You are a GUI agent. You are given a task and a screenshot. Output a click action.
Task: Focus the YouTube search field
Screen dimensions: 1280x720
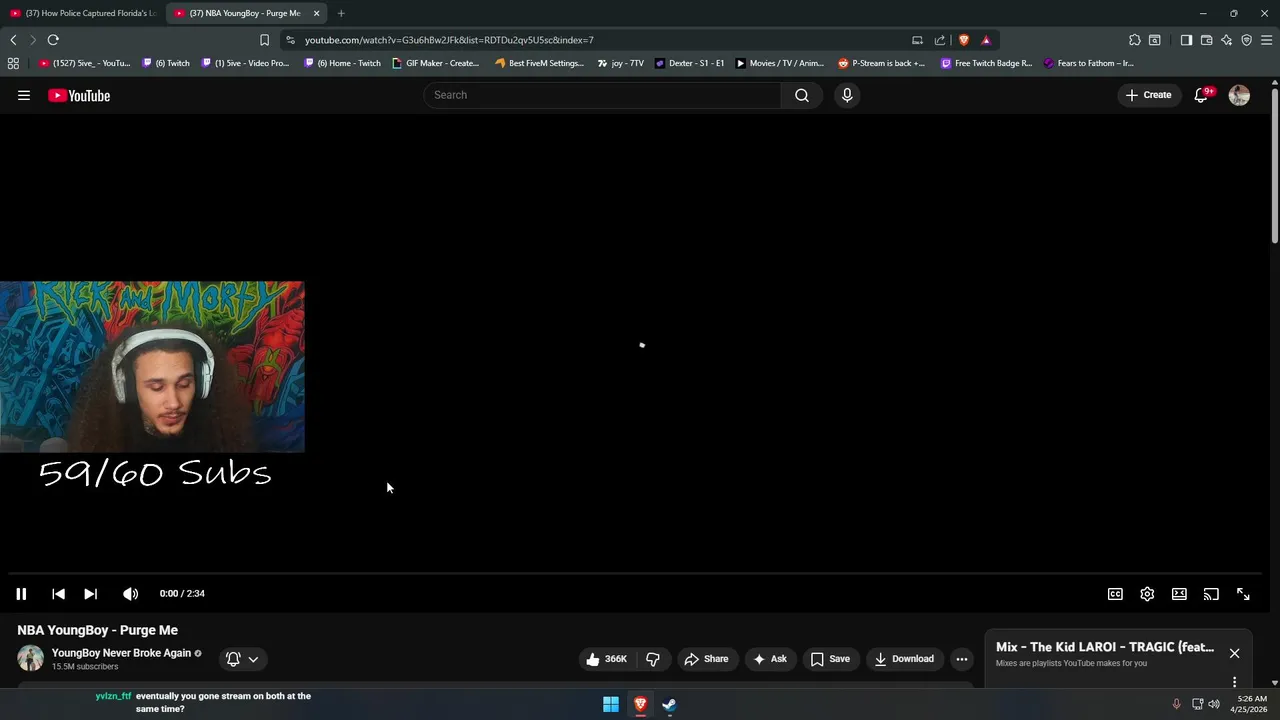click(x=603, y=95)
